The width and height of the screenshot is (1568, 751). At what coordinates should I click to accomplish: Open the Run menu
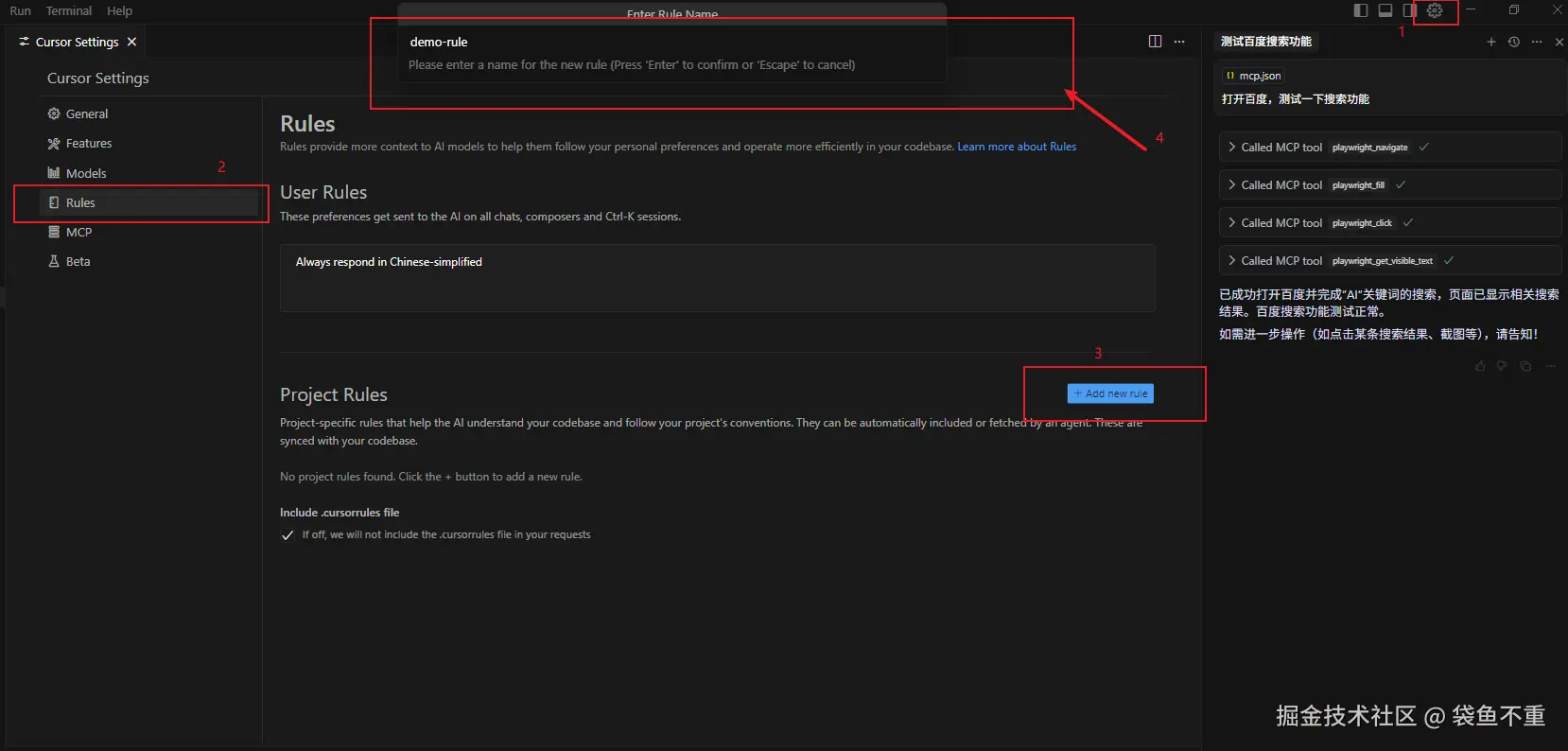pos(20,10)
